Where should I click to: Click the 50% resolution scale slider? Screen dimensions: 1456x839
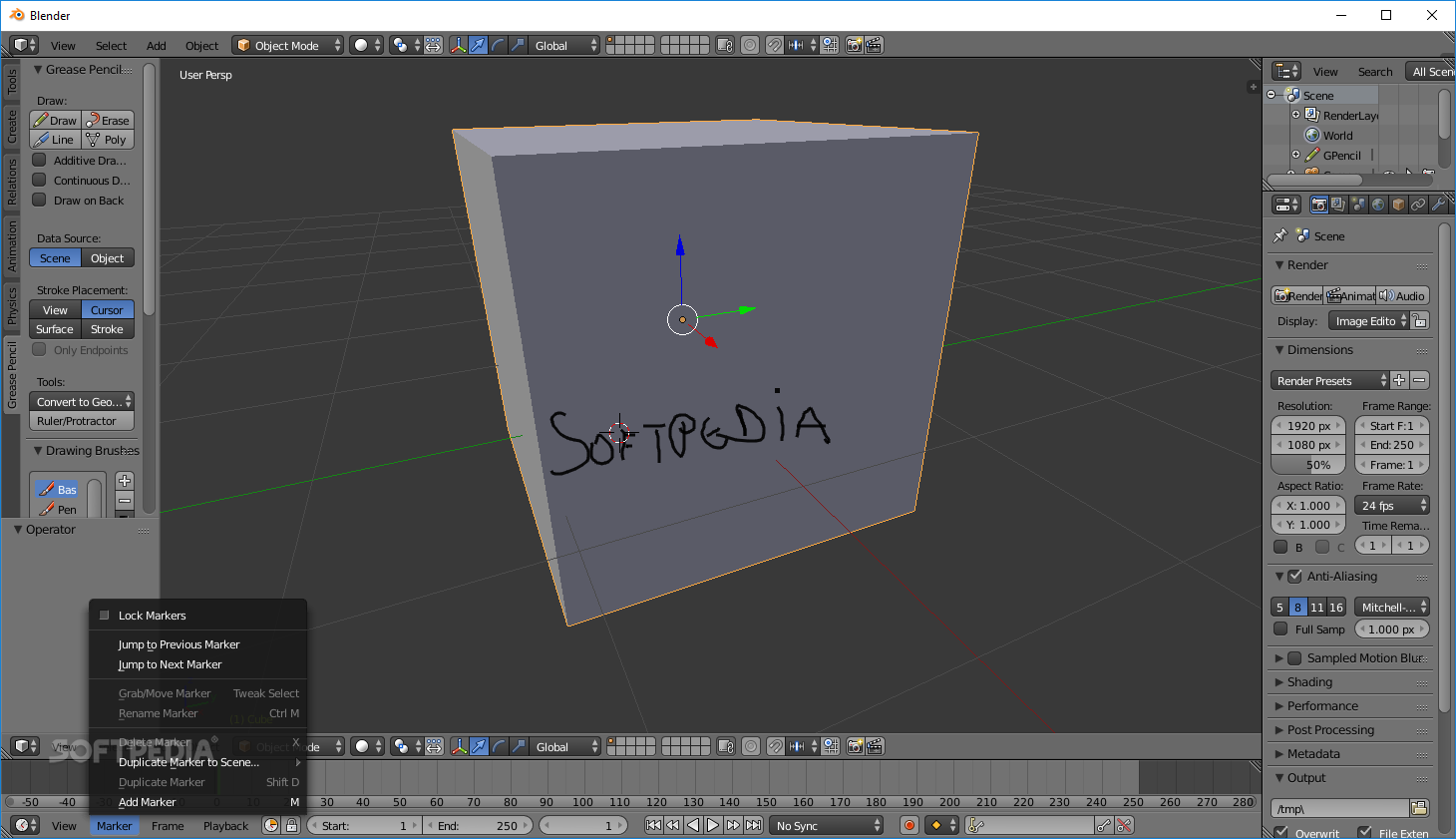(x=1308, y=465)
